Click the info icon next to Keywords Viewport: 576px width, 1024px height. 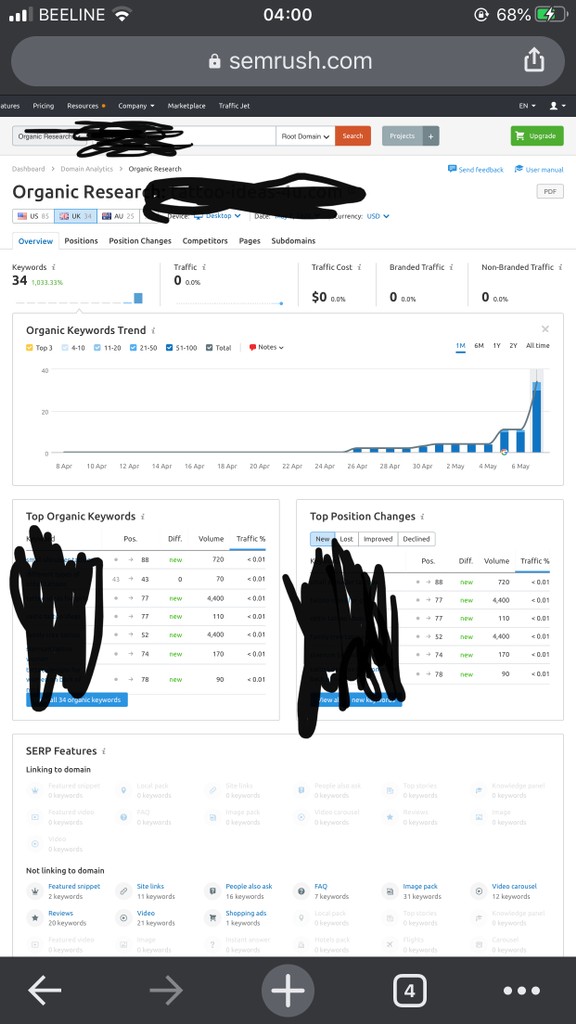pyautogui.click(x=54, y=267)
